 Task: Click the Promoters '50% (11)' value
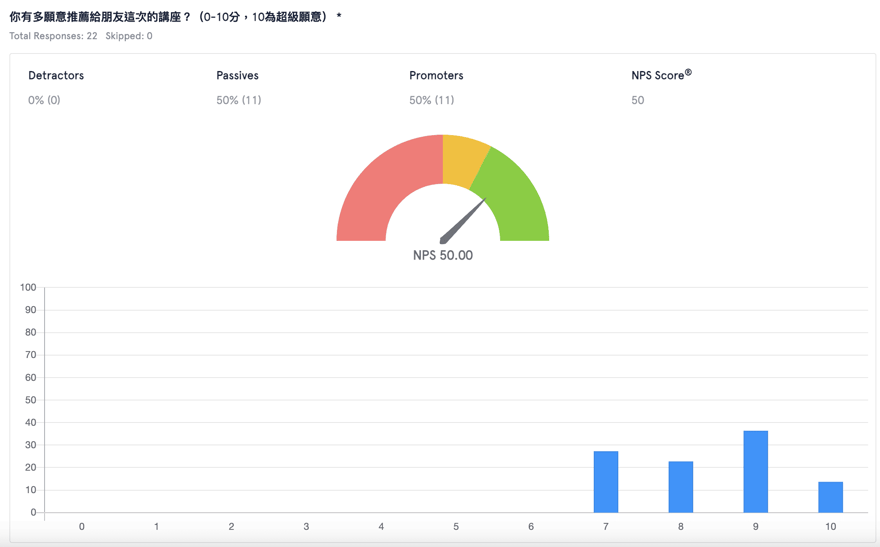[x=432, y=100]
